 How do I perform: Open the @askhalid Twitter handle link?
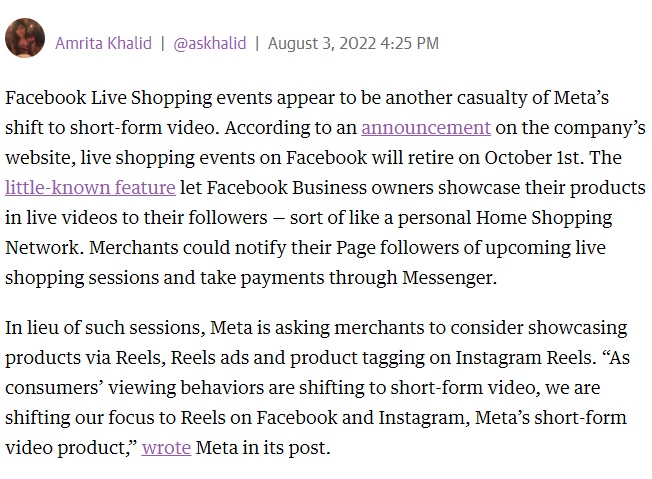click(209, 43)
